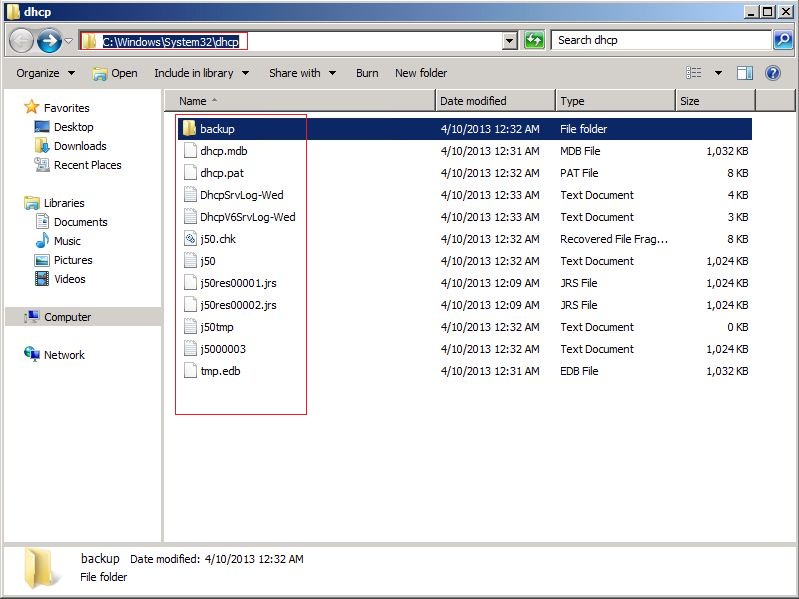Click the Back navigation arrow button
The image size is (799, 599).
(x=22, y=41)
